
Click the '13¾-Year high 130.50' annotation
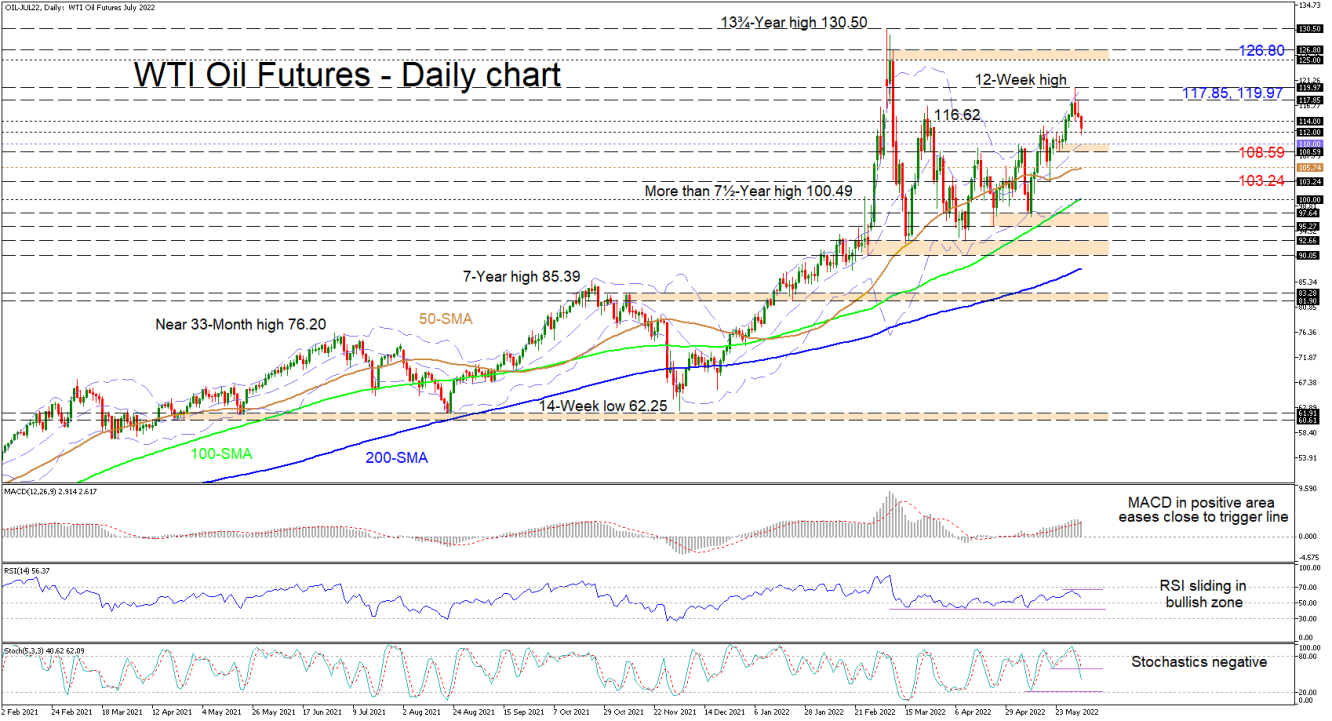795,21
